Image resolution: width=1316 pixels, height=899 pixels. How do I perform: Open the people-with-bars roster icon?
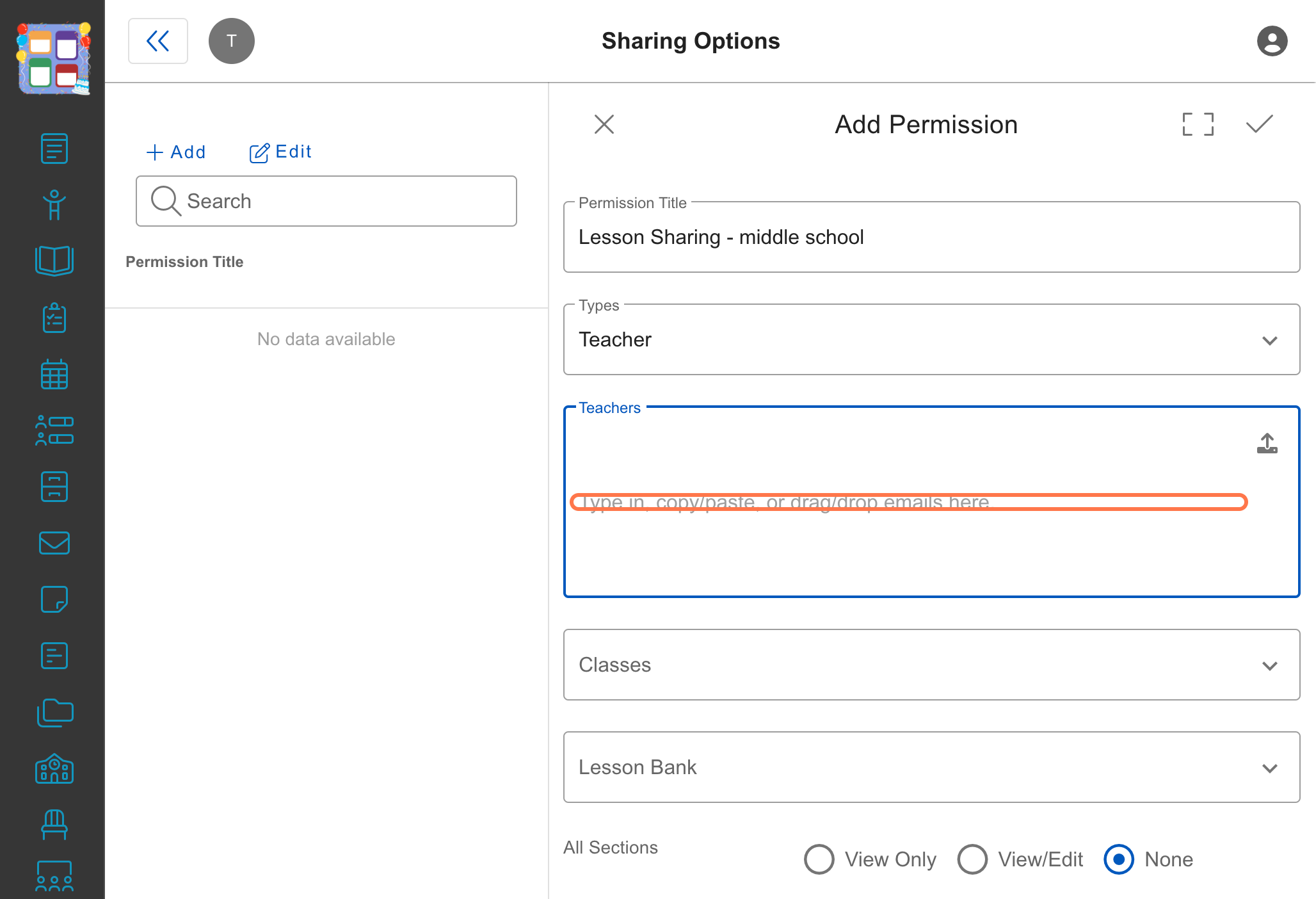[54, 430]
